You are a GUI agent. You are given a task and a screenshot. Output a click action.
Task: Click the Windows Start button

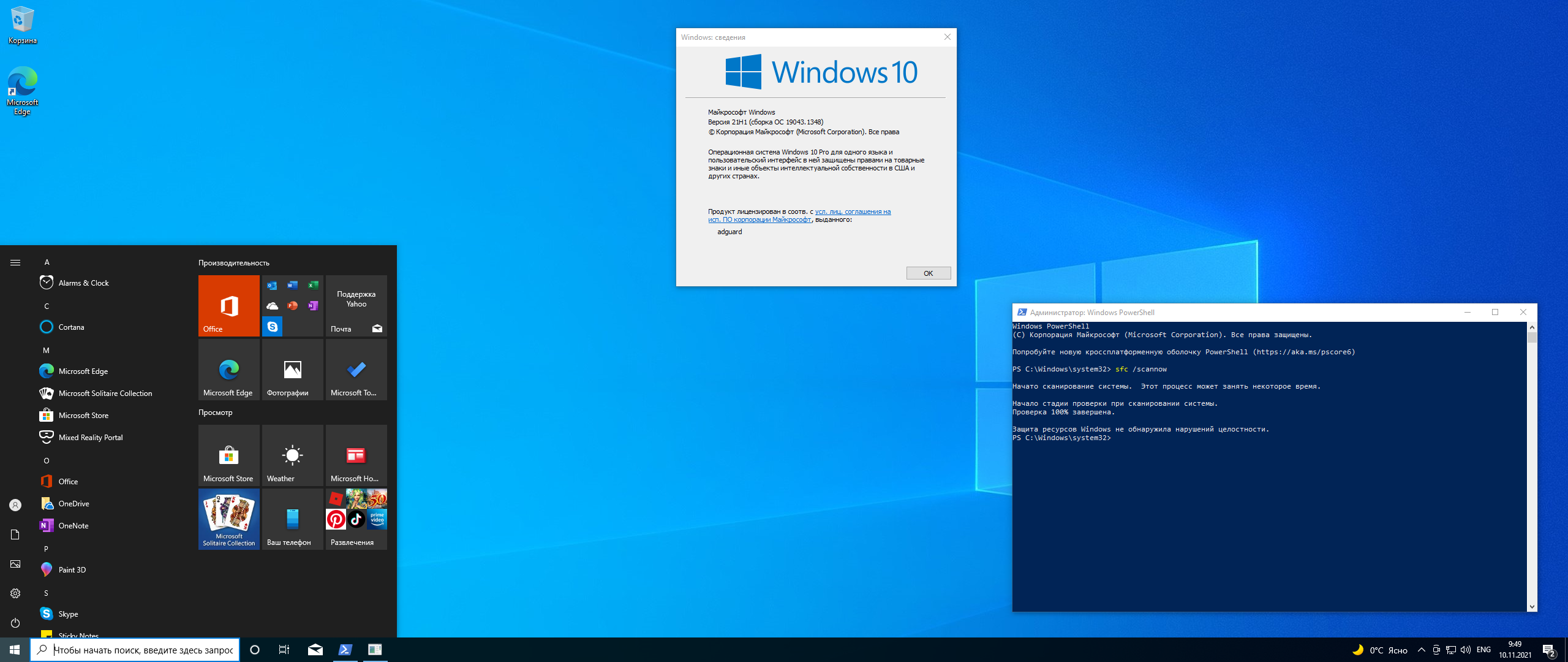[15, 650]
